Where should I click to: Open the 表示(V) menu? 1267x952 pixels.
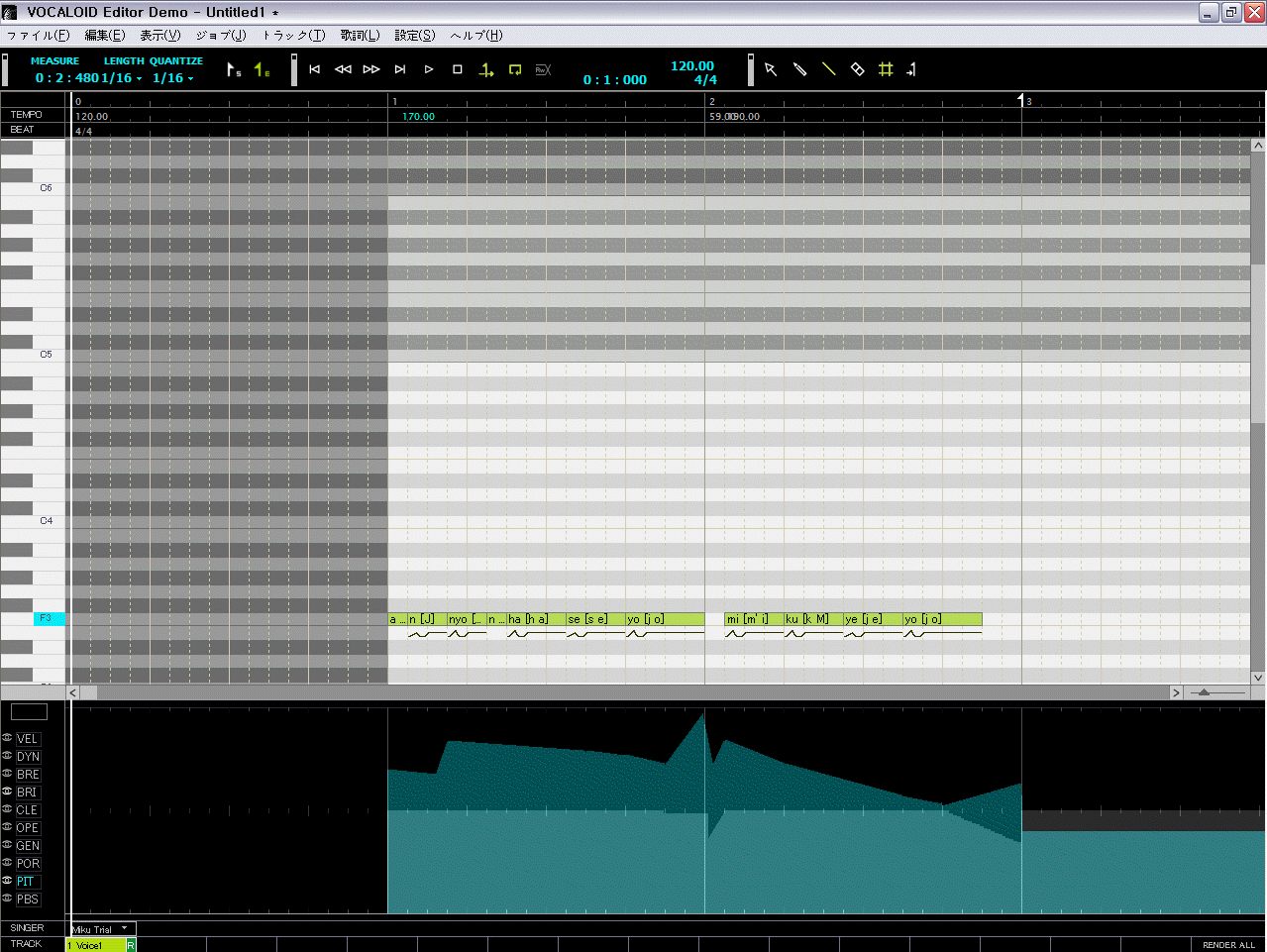point(160,35)
